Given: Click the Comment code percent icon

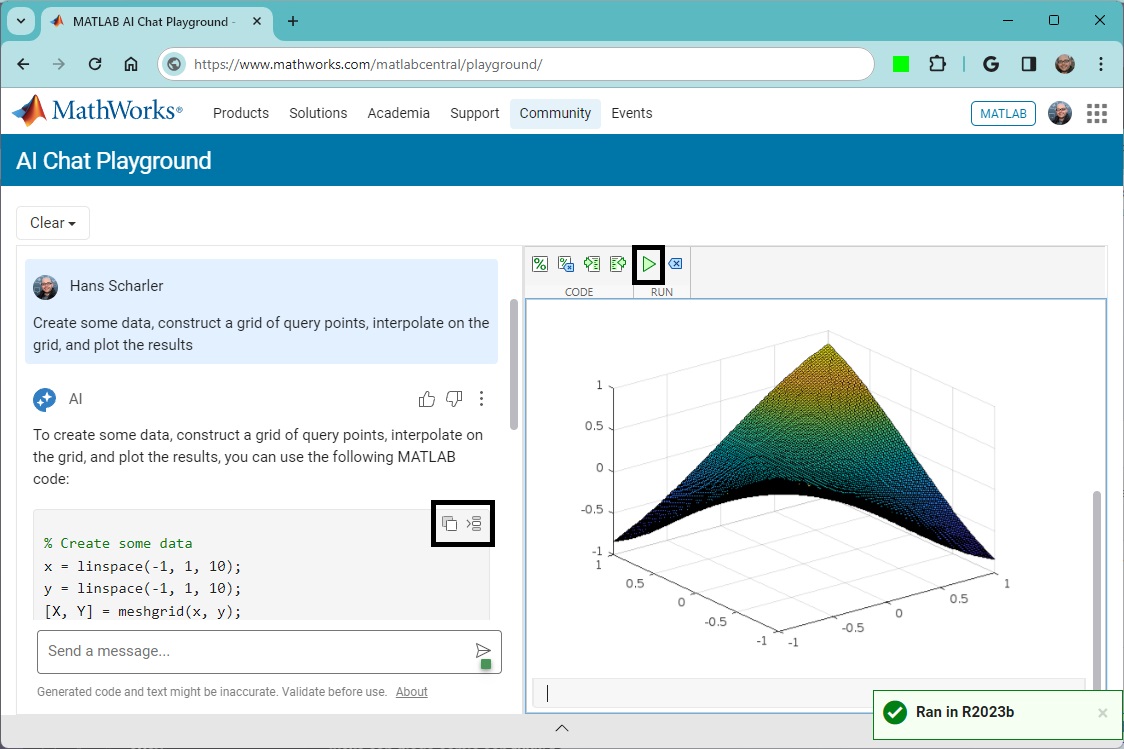Looking at the screenshot, I should [x=540, y=264].
